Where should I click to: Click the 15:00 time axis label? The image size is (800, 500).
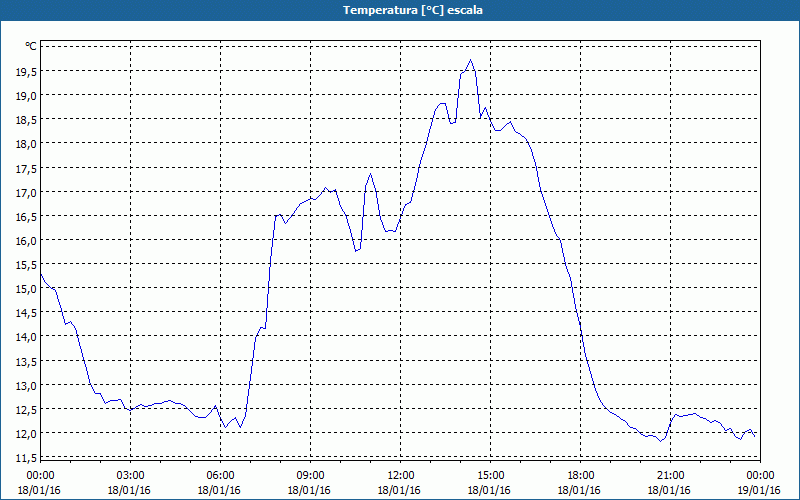click(x=490, y=476)
